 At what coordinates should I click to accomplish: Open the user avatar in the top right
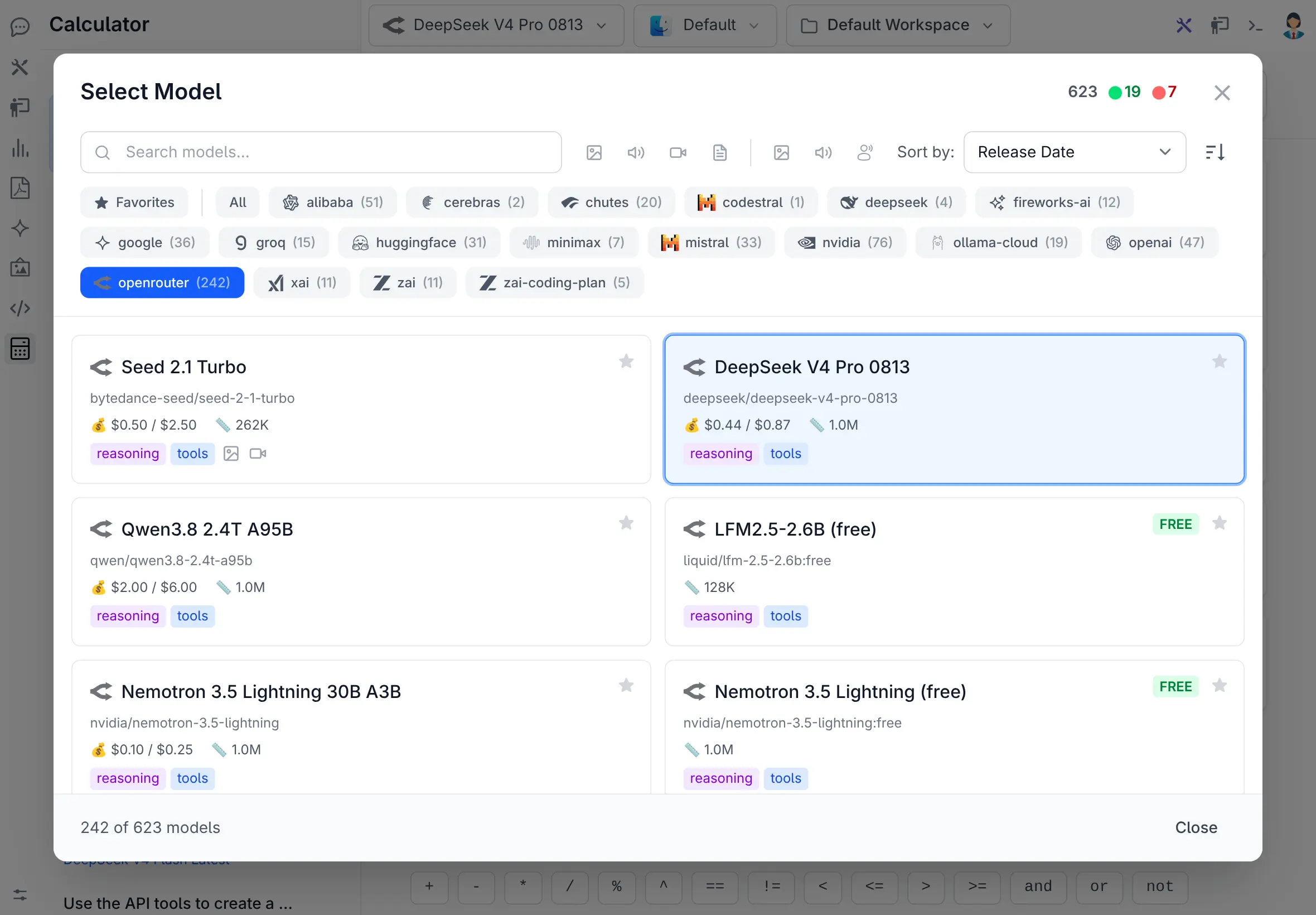click(x=1293, y=25)
